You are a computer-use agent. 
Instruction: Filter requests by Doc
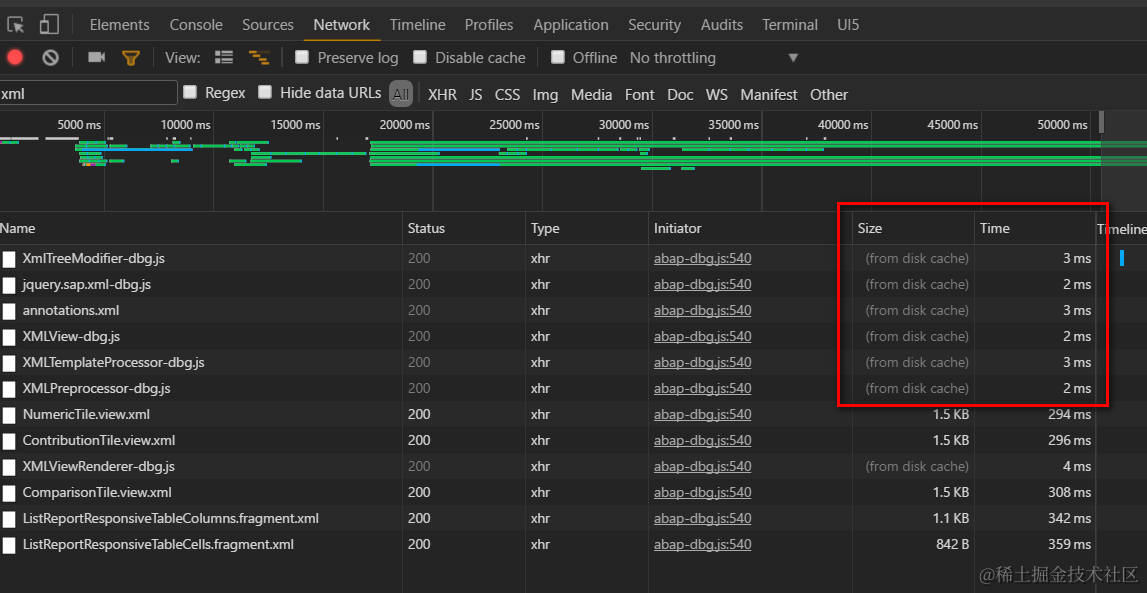[680, 94]
